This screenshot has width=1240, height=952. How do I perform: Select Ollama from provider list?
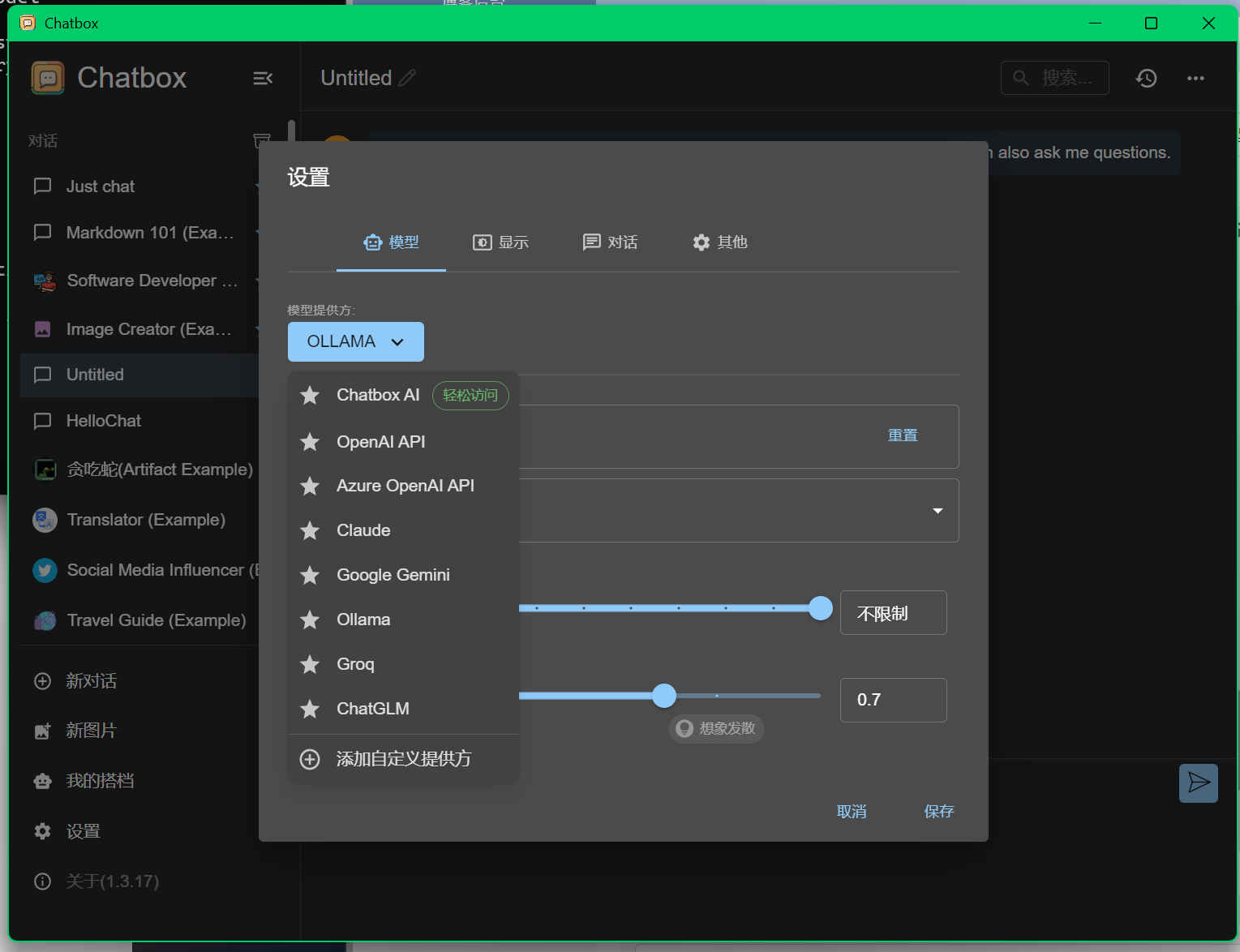[403, 620]
